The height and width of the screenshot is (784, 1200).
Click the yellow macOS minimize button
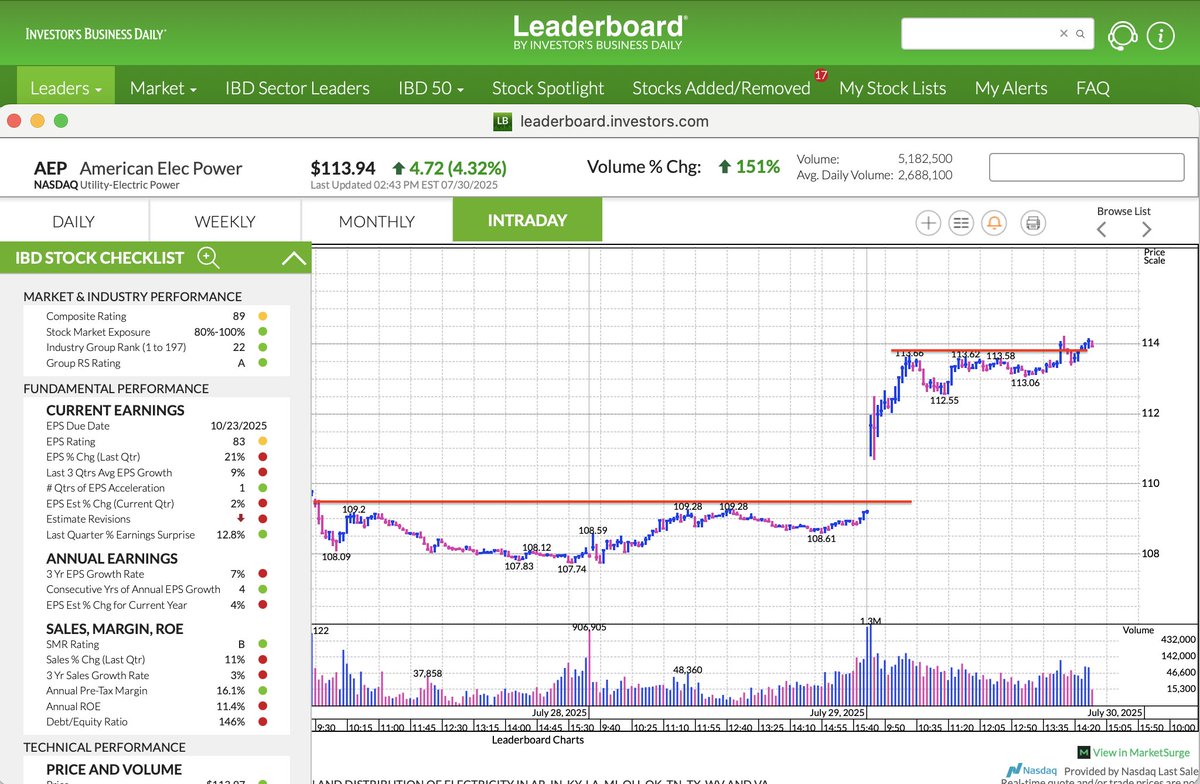pyautogui.click(x=37, y=121)
